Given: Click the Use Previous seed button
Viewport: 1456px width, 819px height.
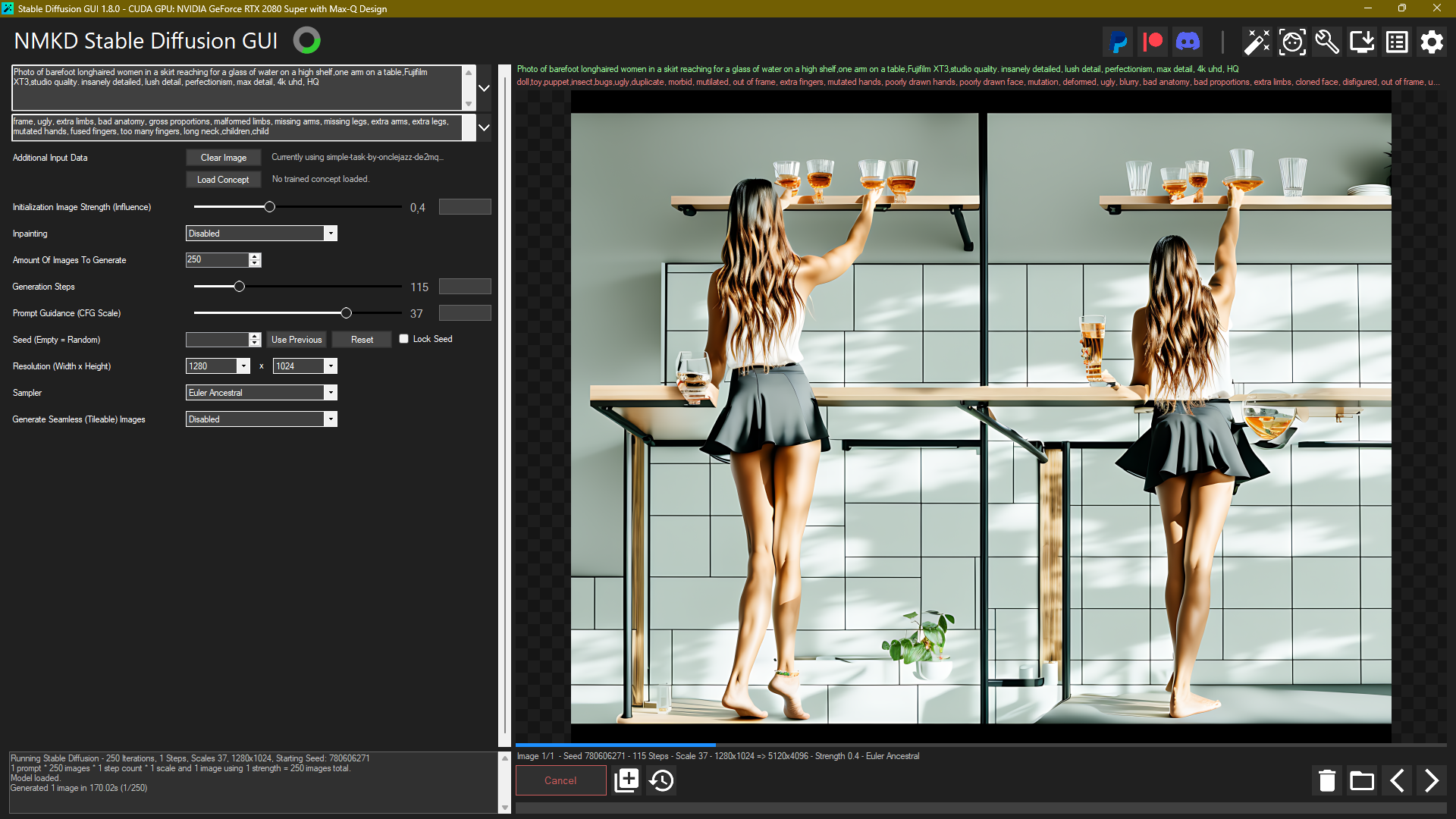Looking at the screenshot, I should 297,340.
